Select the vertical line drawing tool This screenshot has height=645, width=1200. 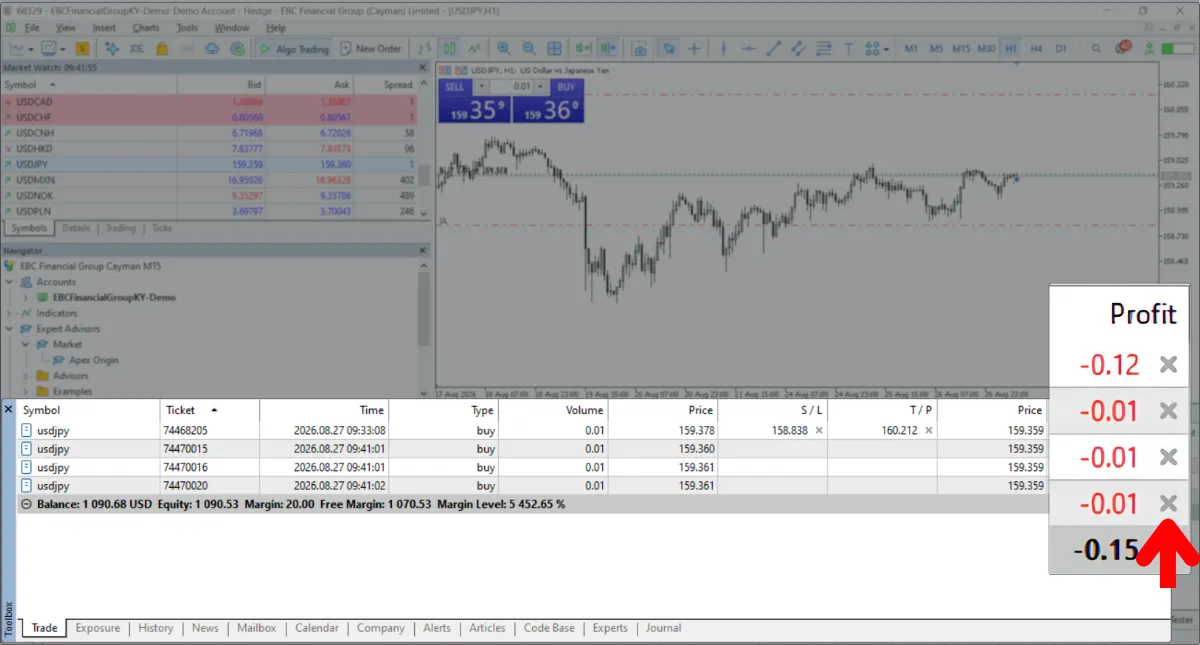coord(723,48)
